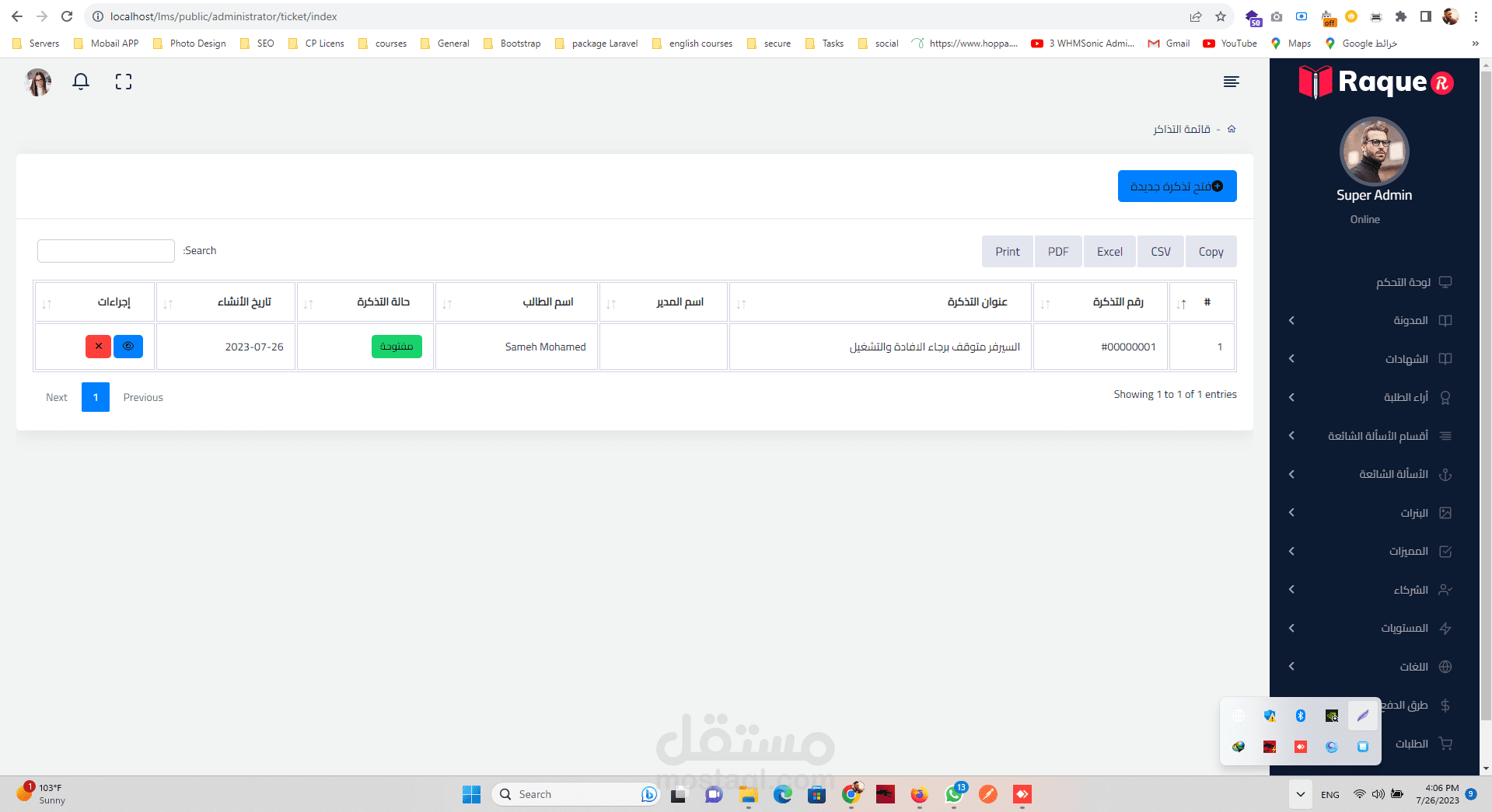Click the student name Sameh Mohamed
The image size is (1492, 812).
[x=546, y=347]
